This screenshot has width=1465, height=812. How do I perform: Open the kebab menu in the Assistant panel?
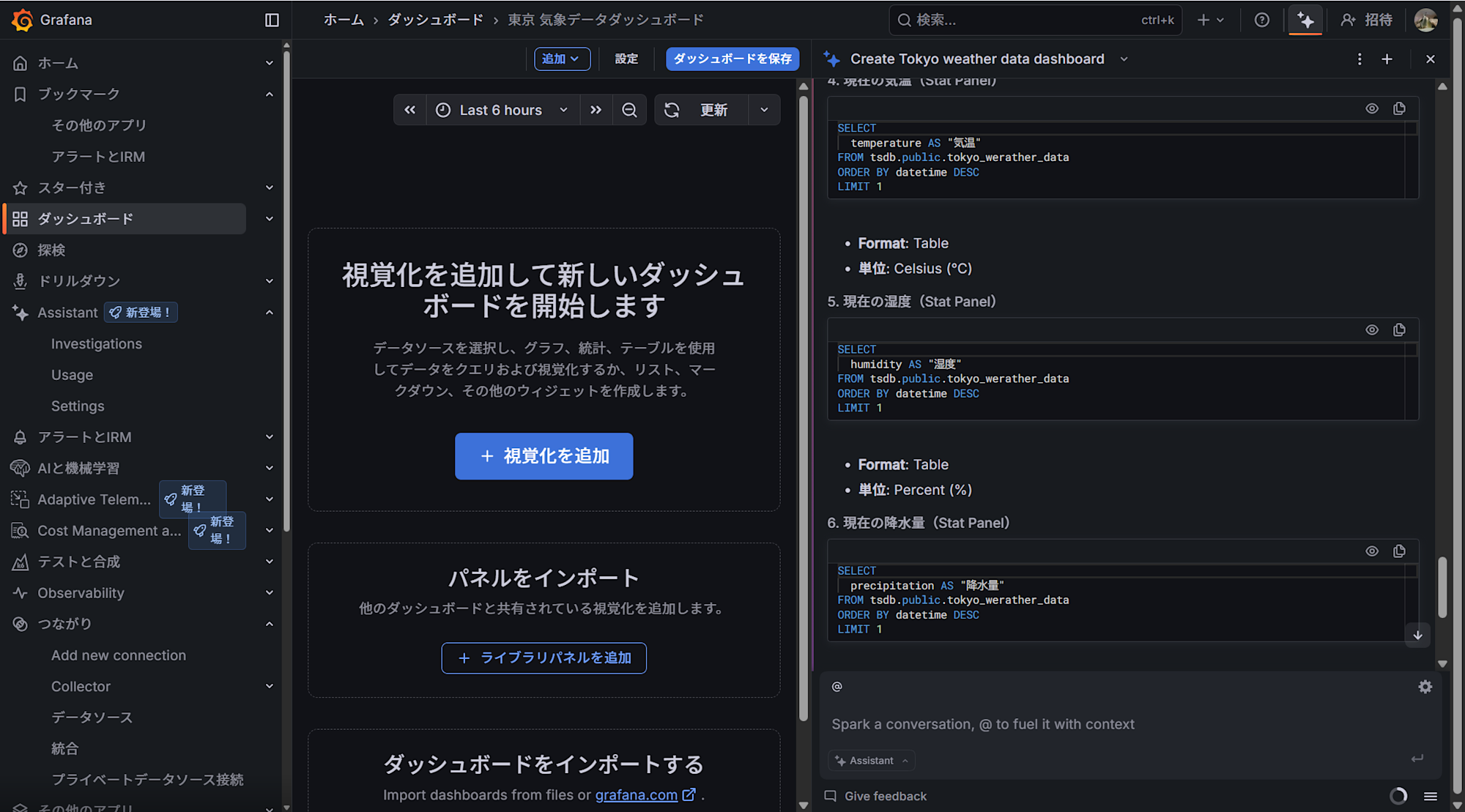tap(1359, 59)
